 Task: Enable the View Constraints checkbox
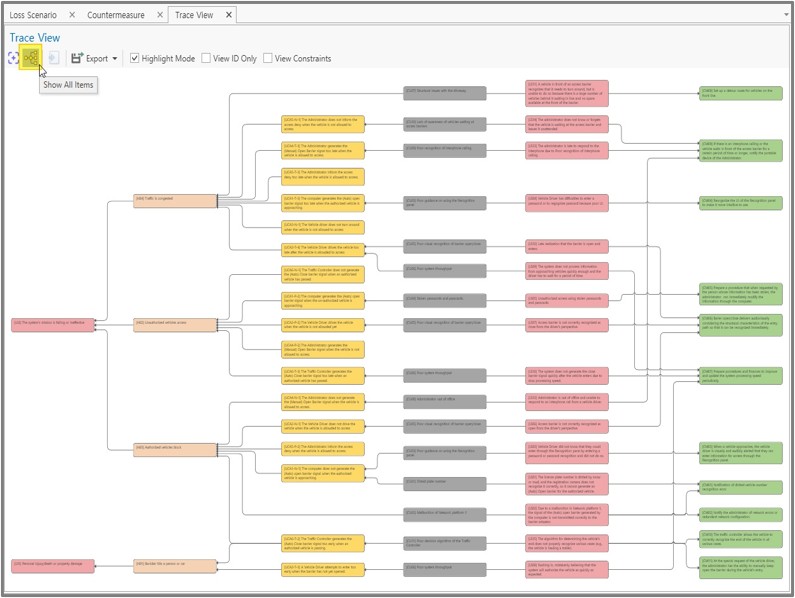(268, 59)
